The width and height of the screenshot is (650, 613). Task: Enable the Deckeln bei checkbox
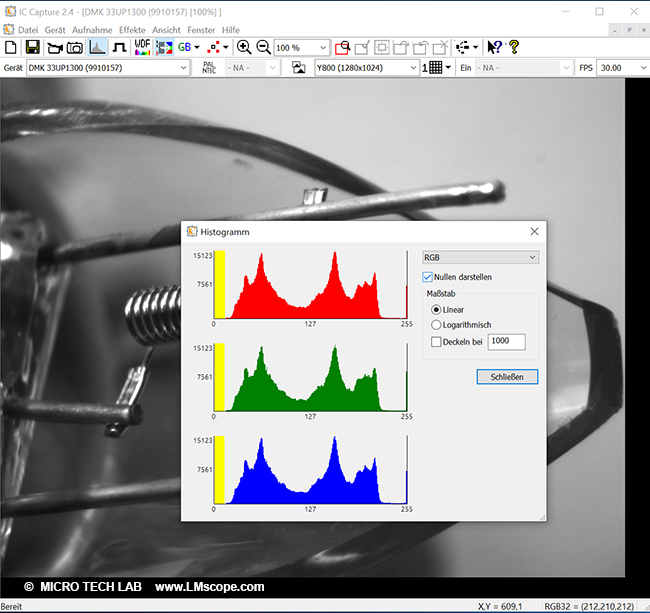pos(436,342)
